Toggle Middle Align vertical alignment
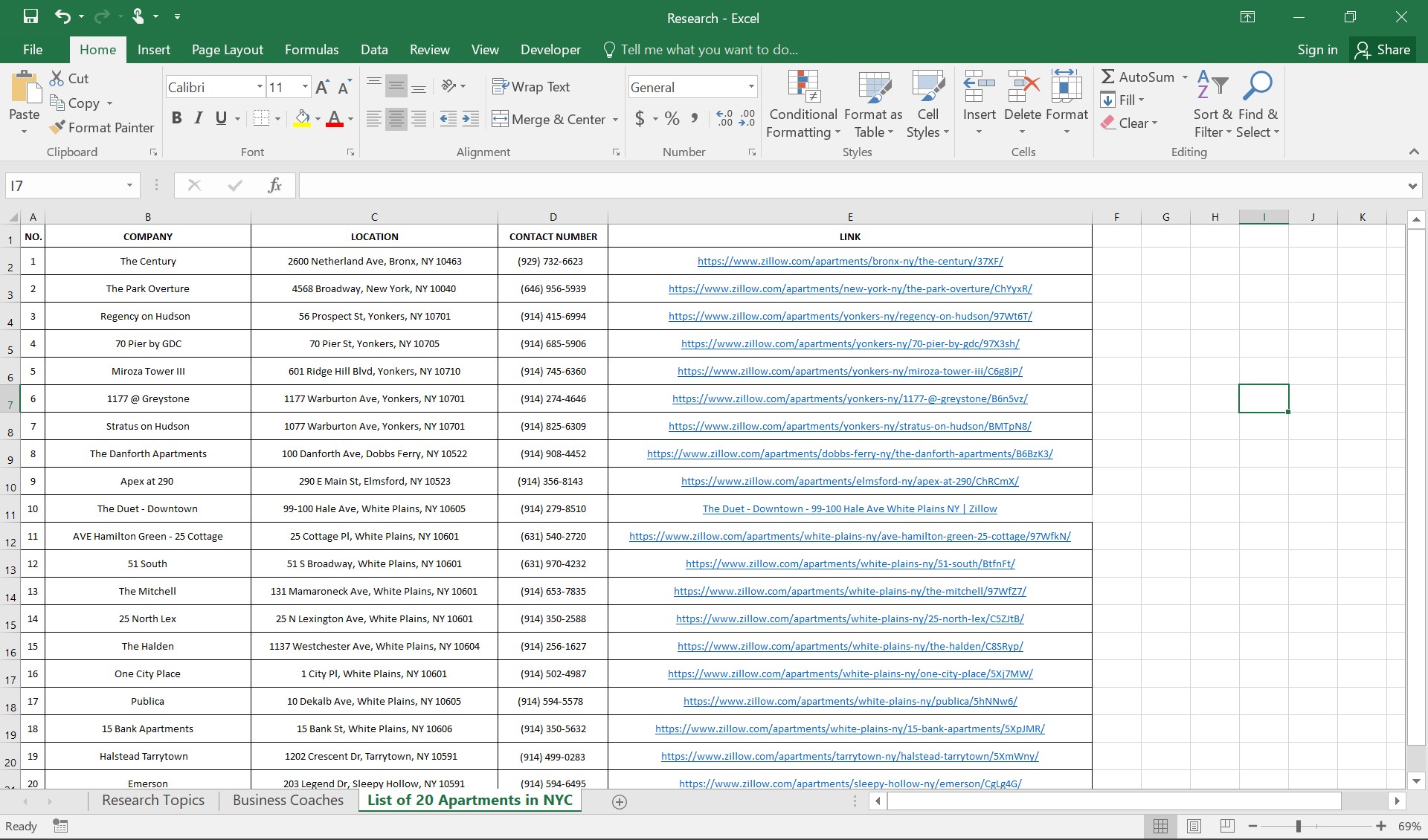This screenshot has height=840, width=1428. tap(396, 86)
